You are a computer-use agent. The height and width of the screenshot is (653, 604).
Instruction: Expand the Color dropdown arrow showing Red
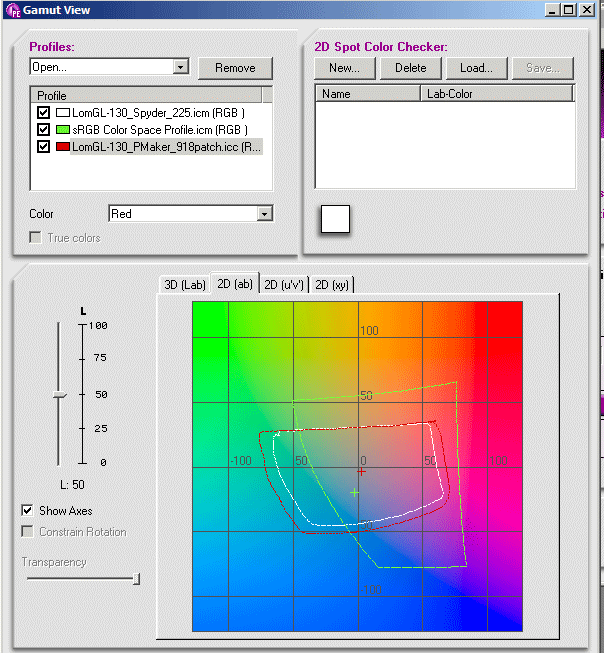point(264,214)
